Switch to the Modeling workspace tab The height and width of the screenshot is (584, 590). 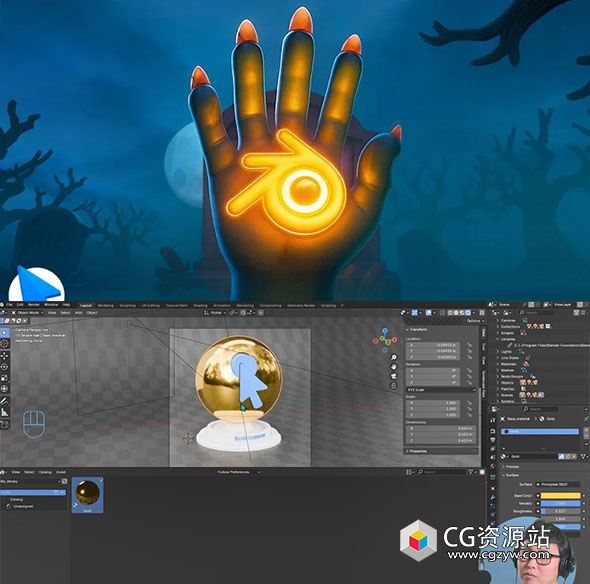[x=106, y=306]
